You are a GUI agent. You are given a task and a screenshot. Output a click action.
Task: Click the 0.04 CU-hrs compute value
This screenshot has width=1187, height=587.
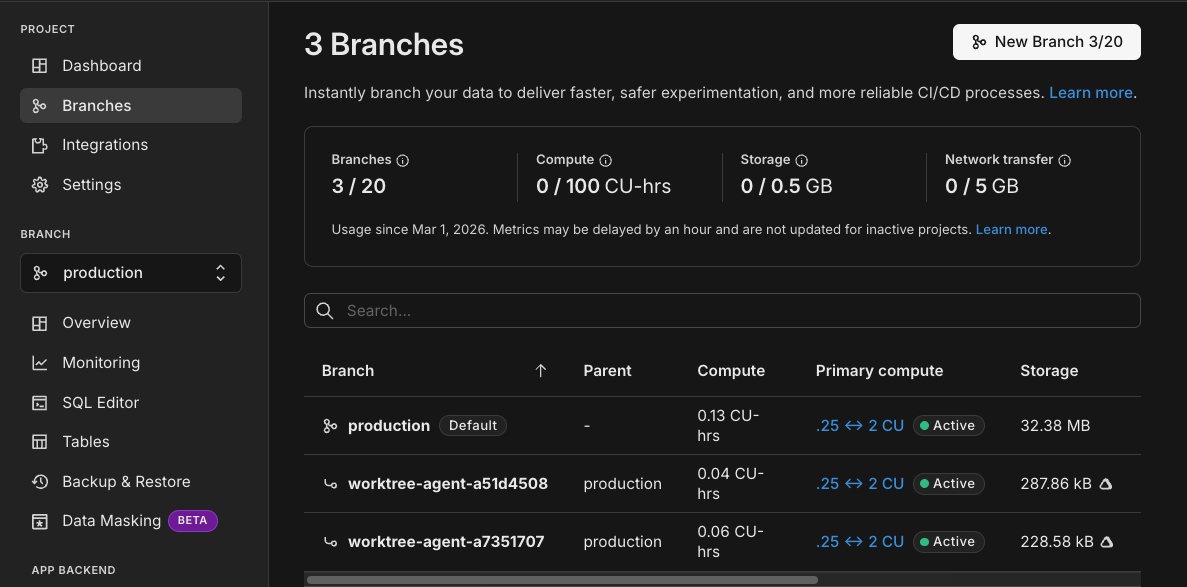(x=730, y=483)
